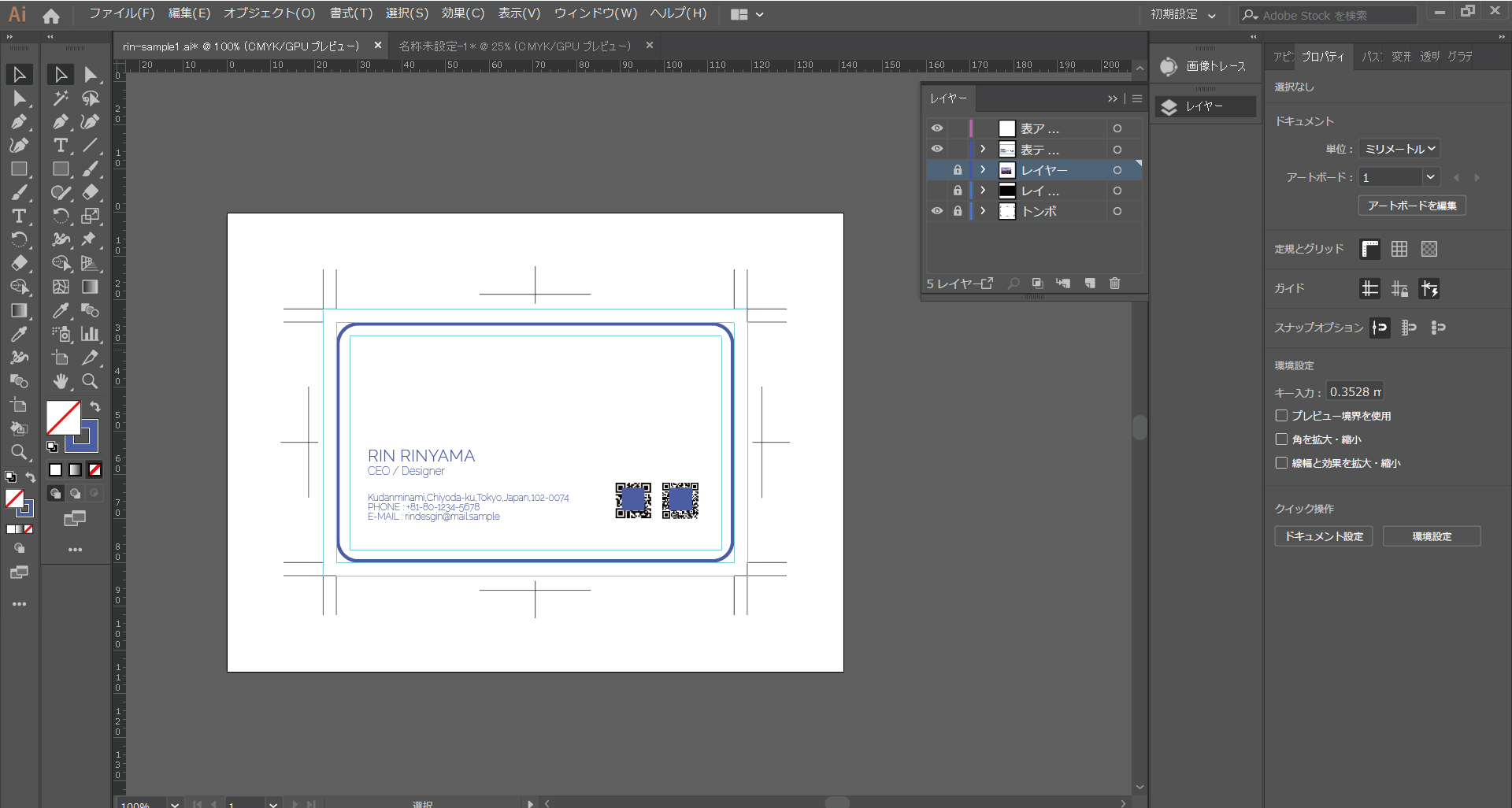This screenshot has height=808, width=1512.
Task: Select the Puppet Warp pin tool
Action: (89, 239)
